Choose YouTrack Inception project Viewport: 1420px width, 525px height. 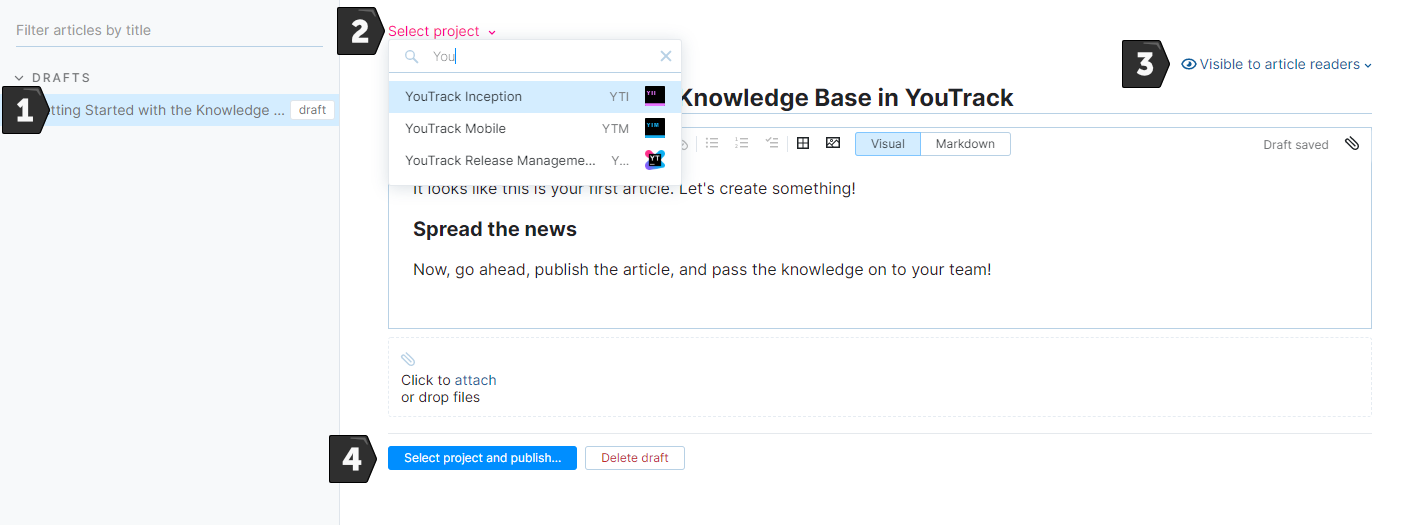pyautogui.click(x=535, y=97)
